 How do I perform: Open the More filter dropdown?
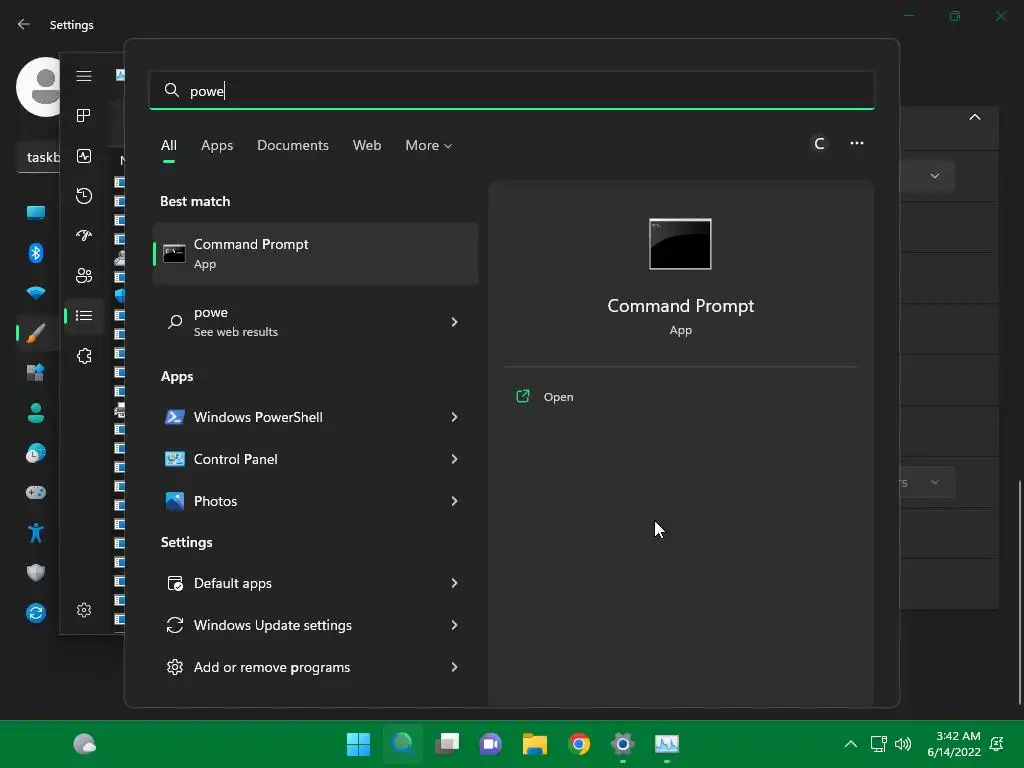[x=428, y=146]
